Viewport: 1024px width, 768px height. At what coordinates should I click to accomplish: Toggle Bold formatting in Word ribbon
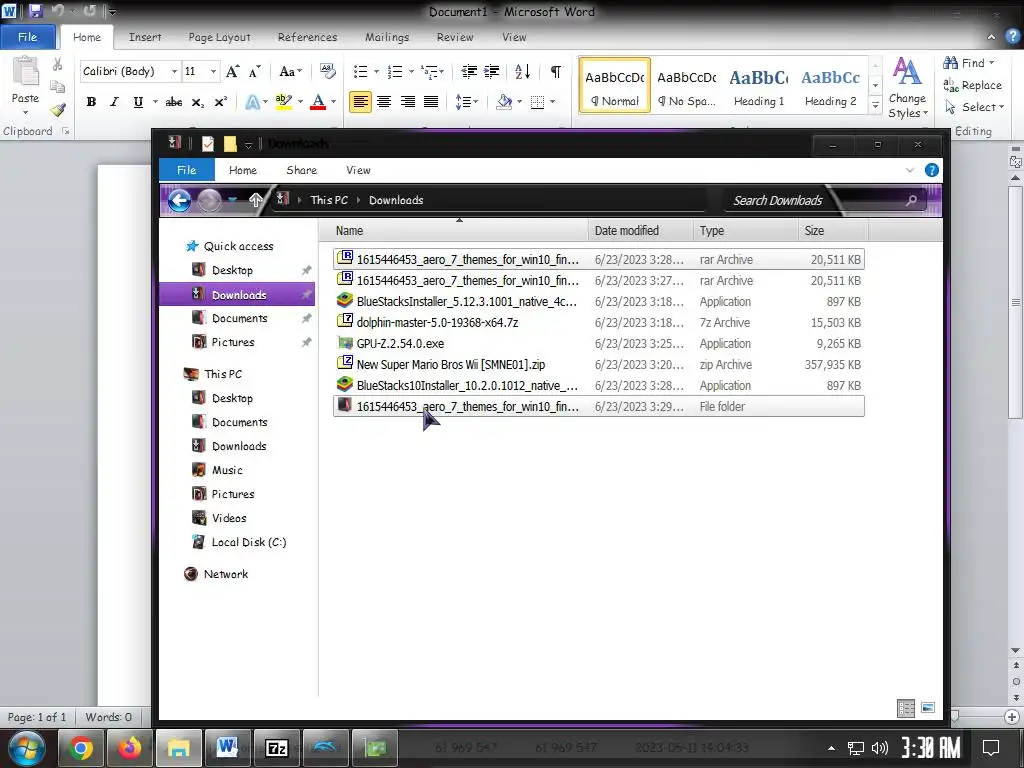[x=91, y=102]
